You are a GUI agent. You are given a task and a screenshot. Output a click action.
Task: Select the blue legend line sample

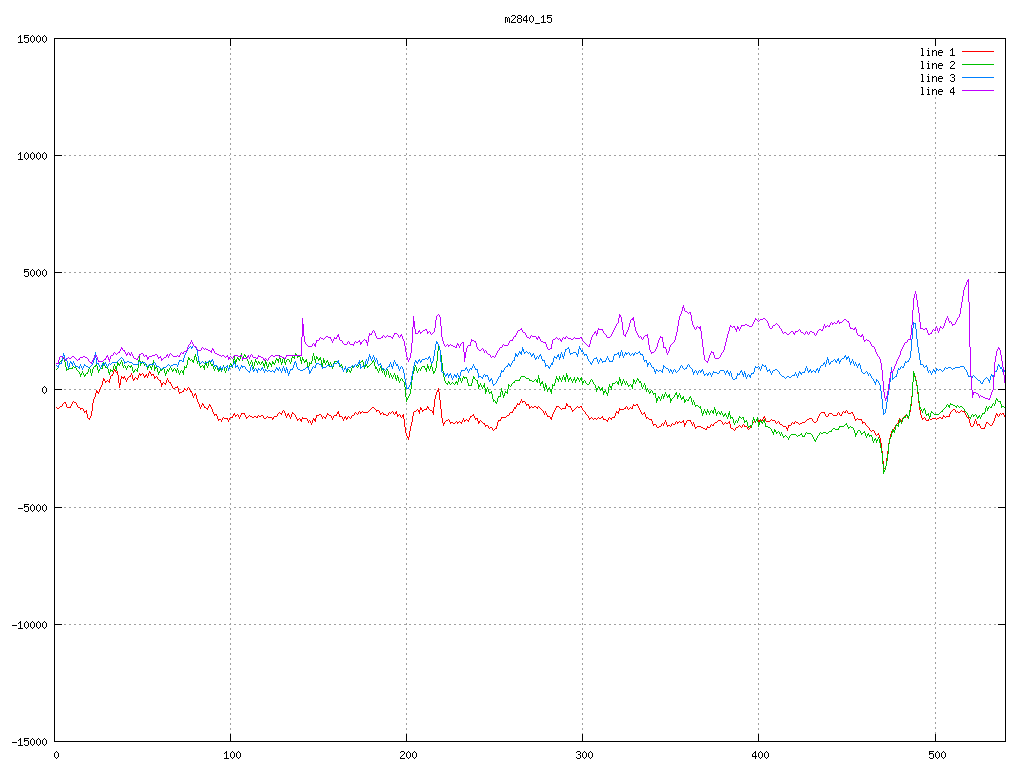point(978,78)
